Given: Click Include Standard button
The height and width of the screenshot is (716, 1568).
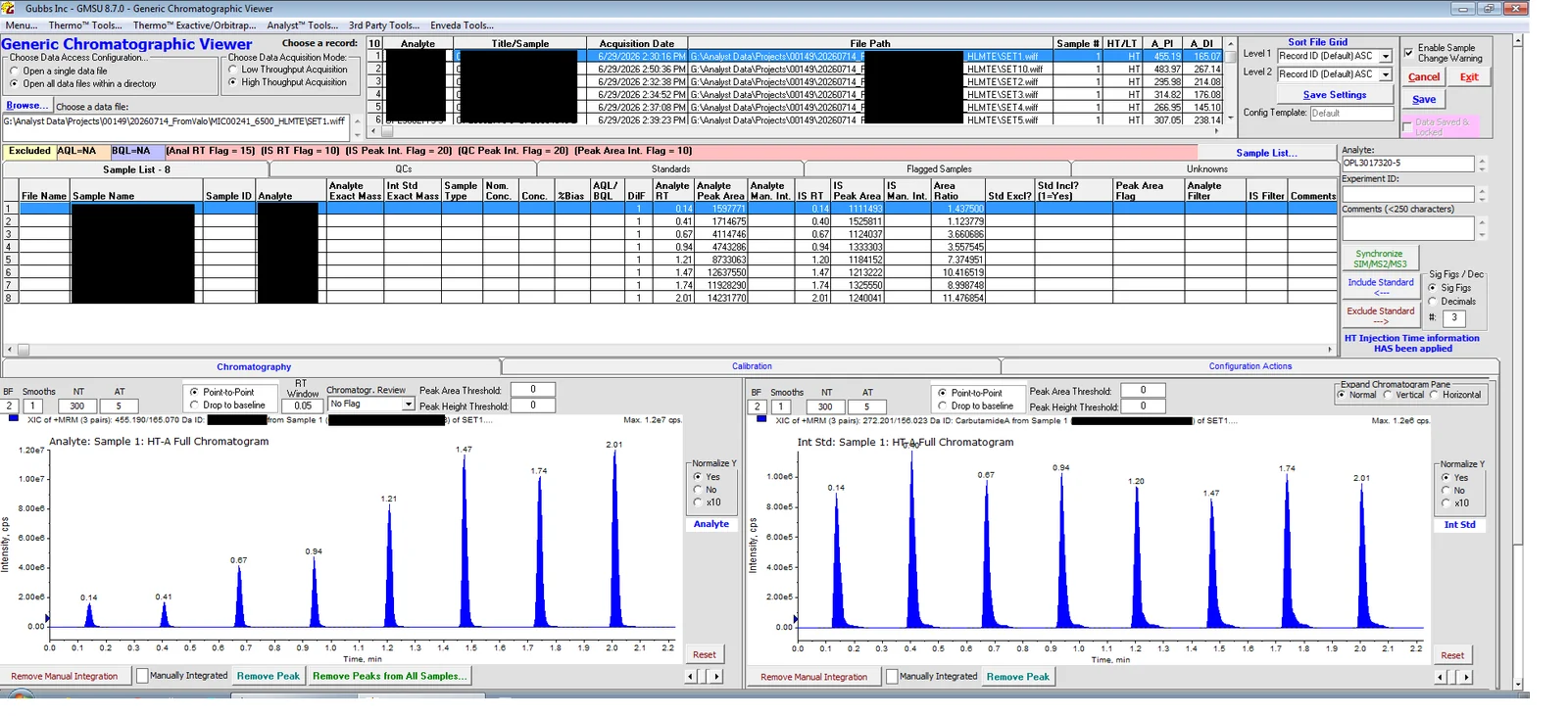Looking at the screenshot, I should [x=1380, y=287].
